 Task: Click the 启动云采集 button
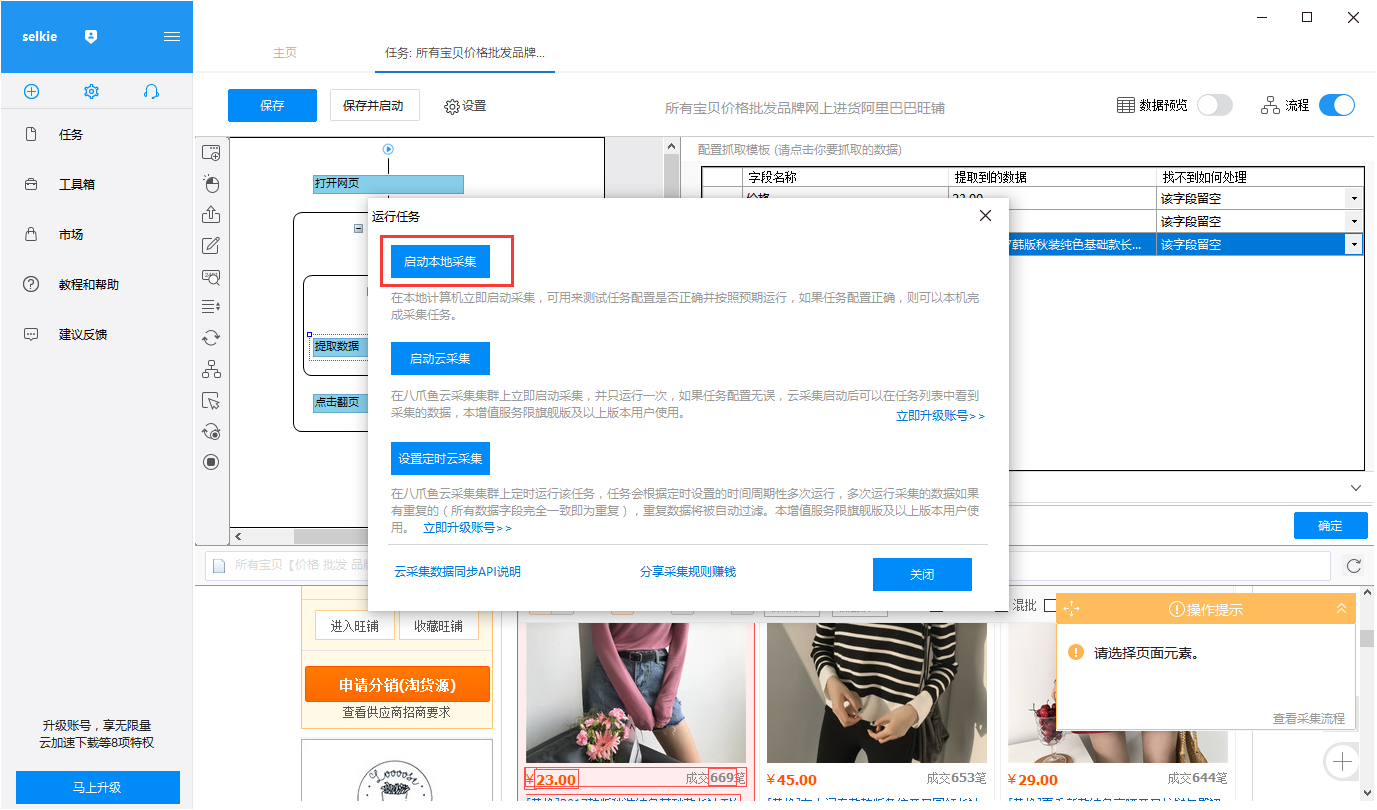click(x=440, y=358)
